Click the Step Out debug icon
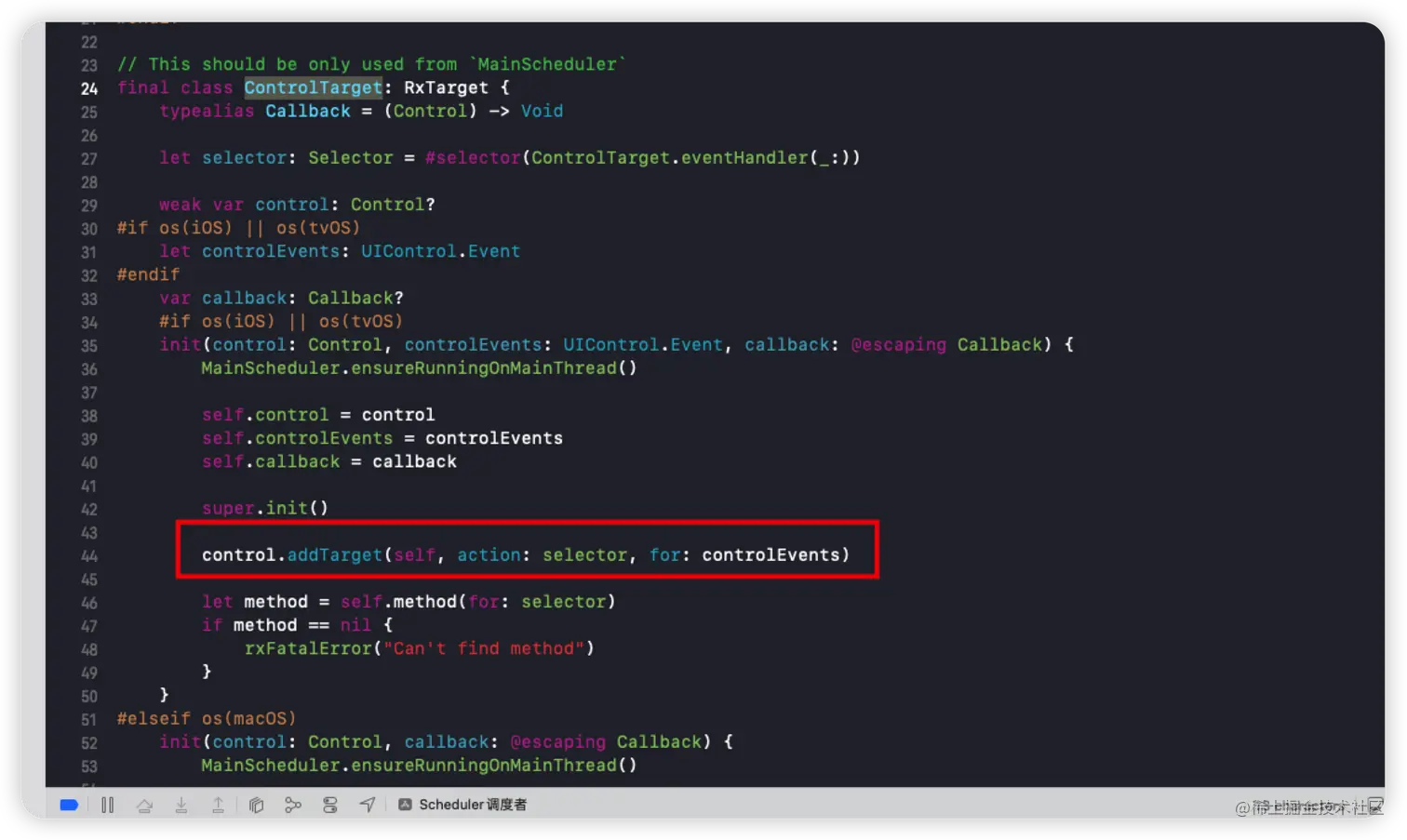1407x840 pixels. click(218, 806)
